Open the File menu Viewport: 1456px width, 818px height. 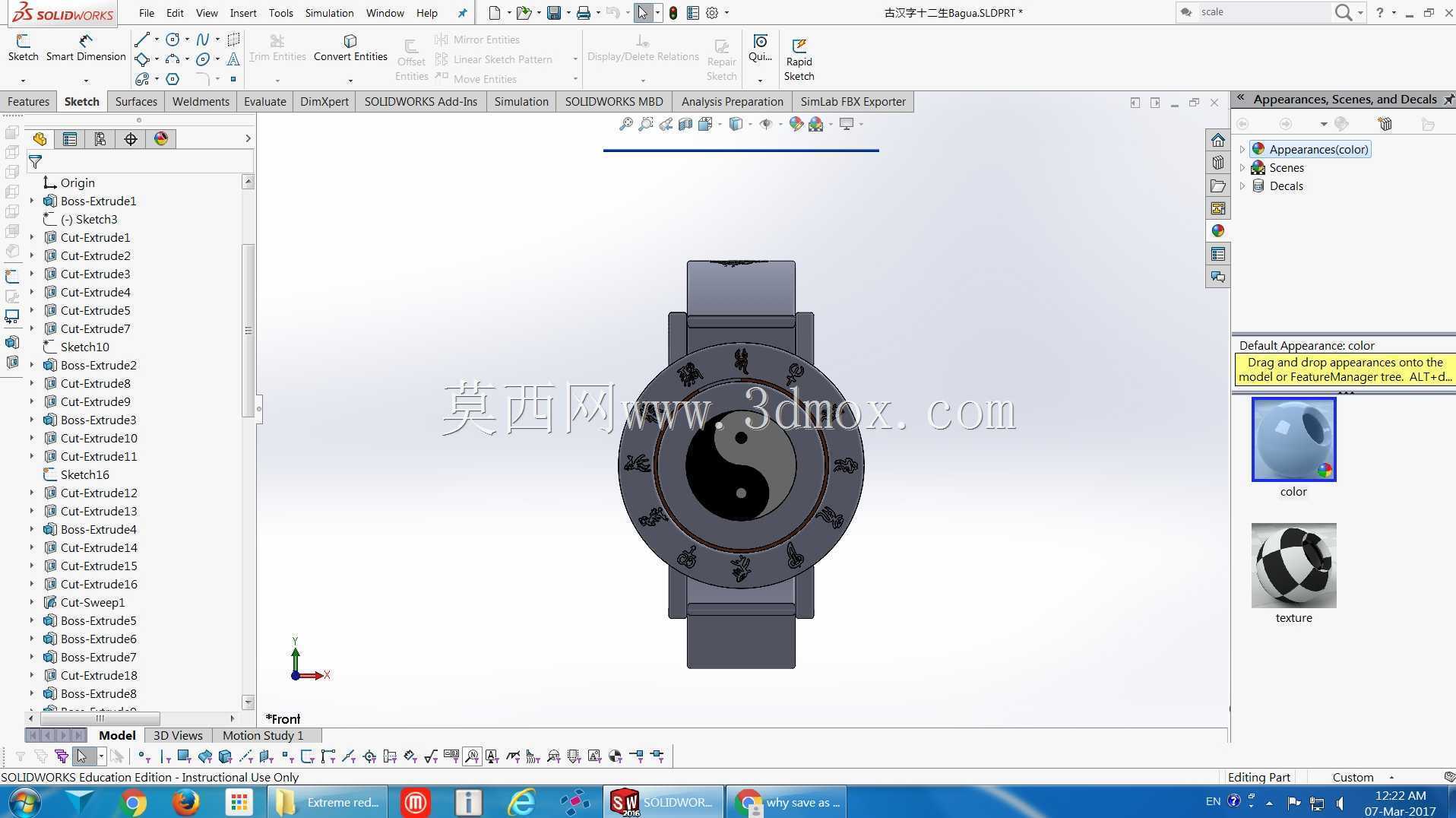147,13
